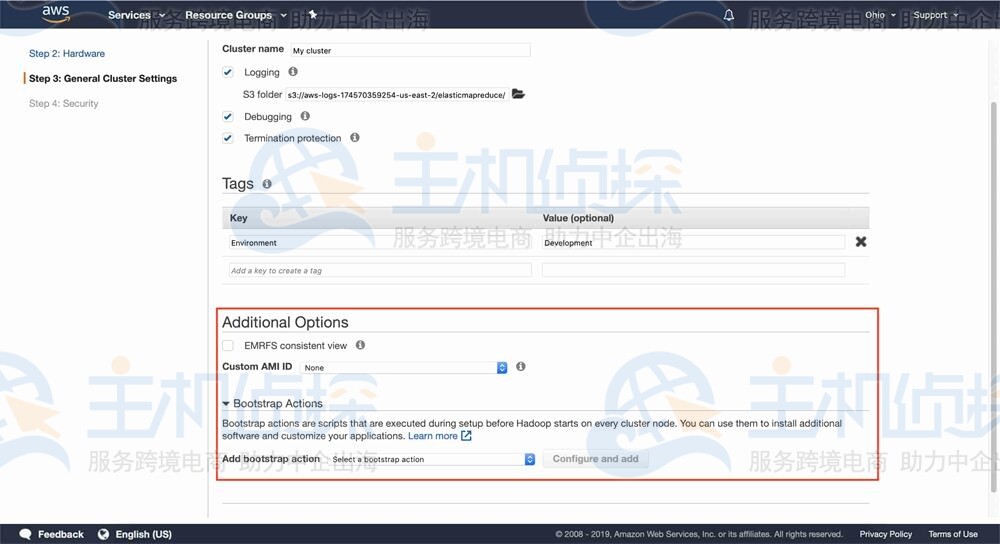
Task: Click the empty new tag value field
Action: click(693, 270)
